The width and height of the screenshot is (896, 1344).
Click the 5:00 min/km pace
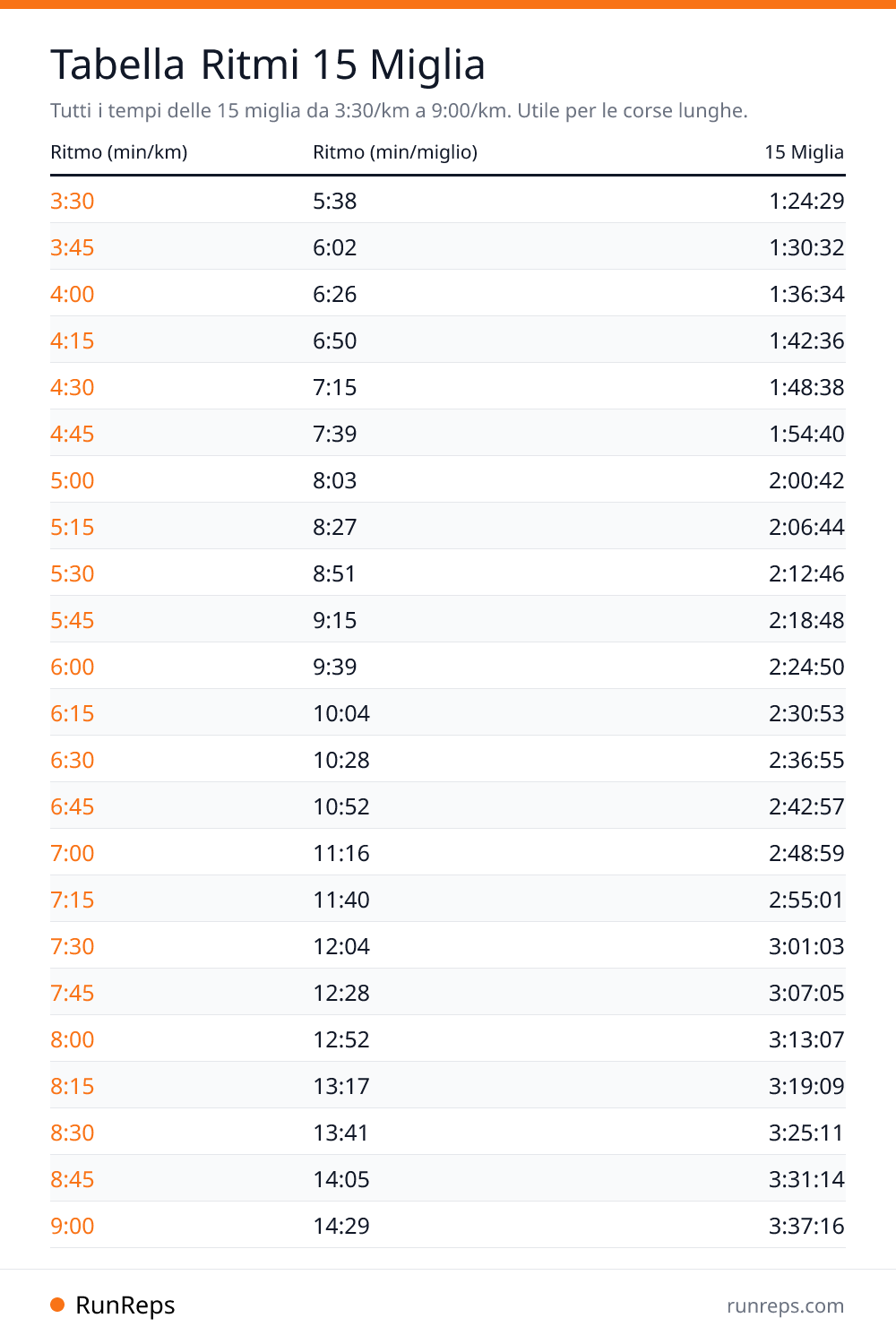coord(73,480)
